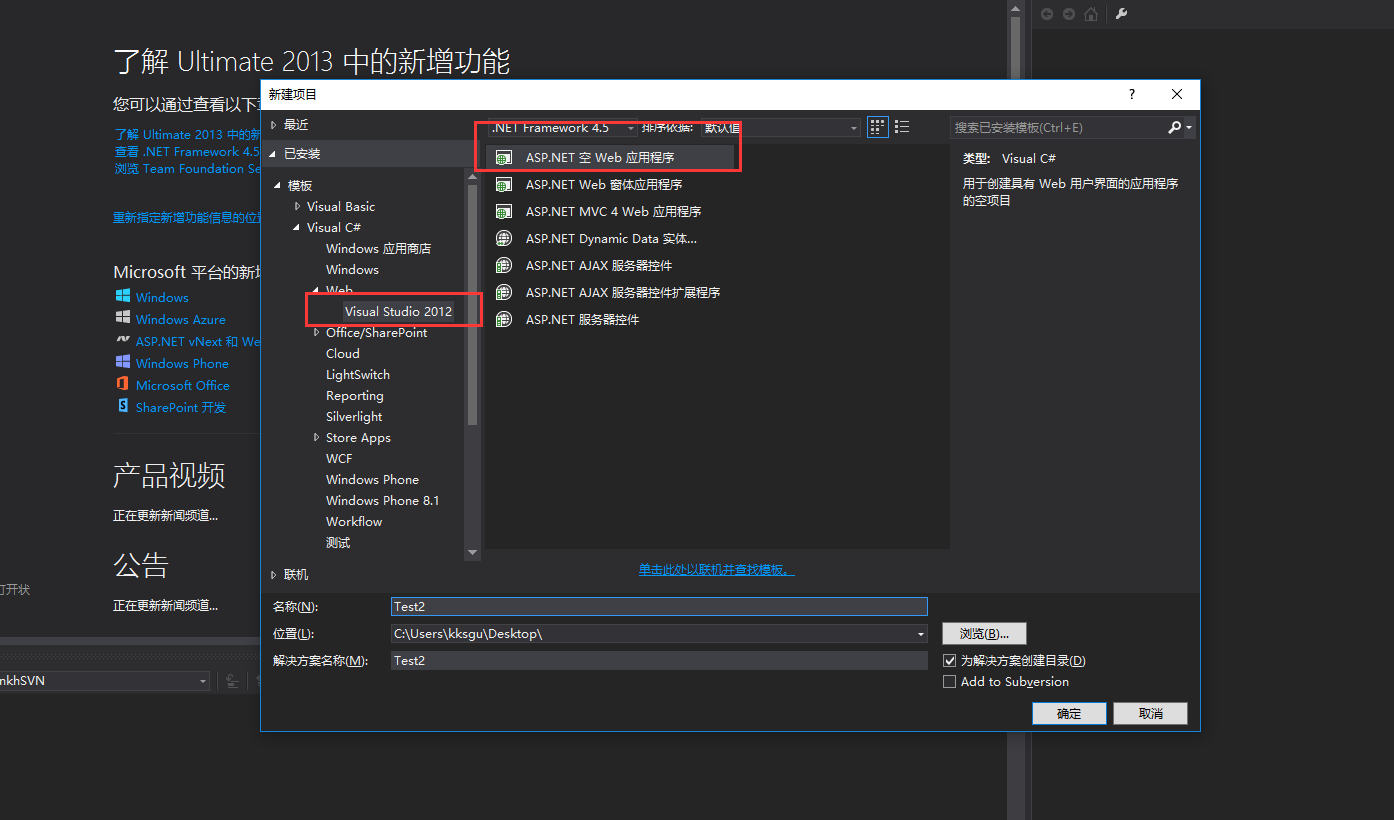Click start page scrollbar up arrow

1014,9
